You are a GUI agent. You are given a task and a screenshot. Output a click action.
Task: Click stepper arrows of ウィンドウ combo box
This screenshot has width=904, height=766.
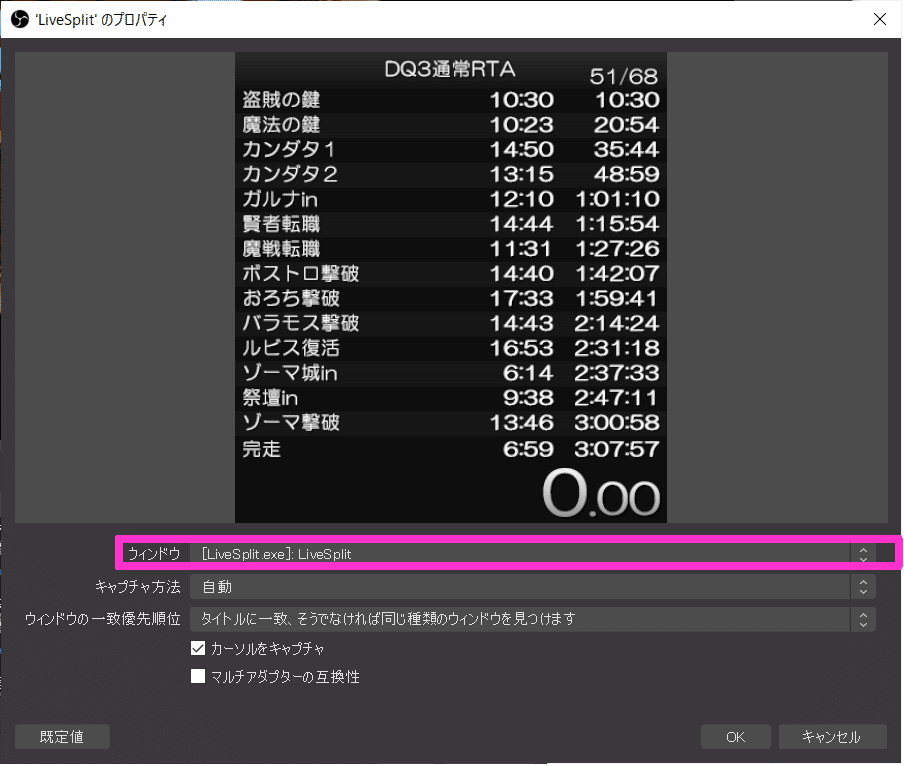pos(863,554)
